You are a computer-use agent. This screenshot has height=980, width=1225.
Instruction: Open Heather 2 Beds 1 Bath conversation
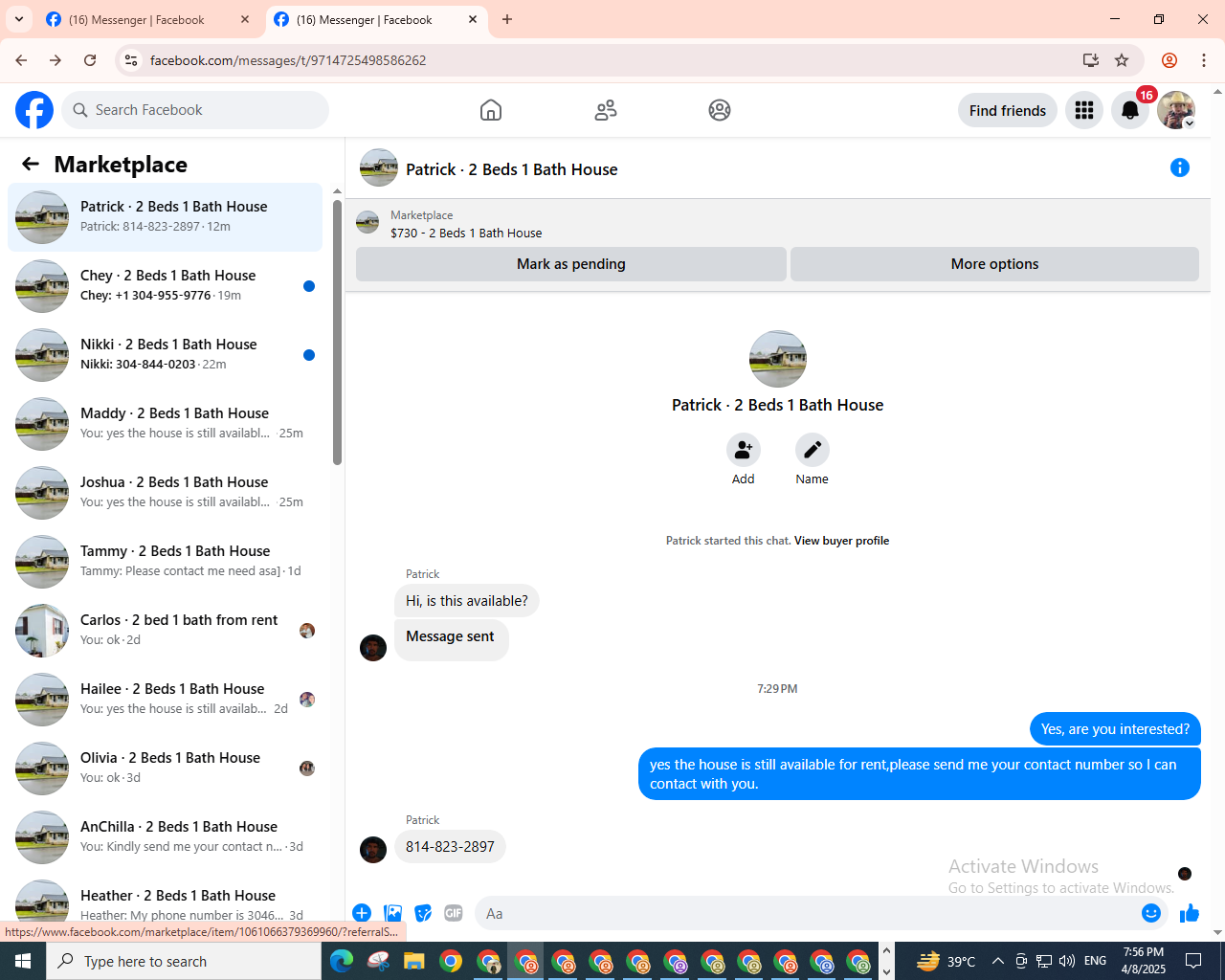point(166,898)
